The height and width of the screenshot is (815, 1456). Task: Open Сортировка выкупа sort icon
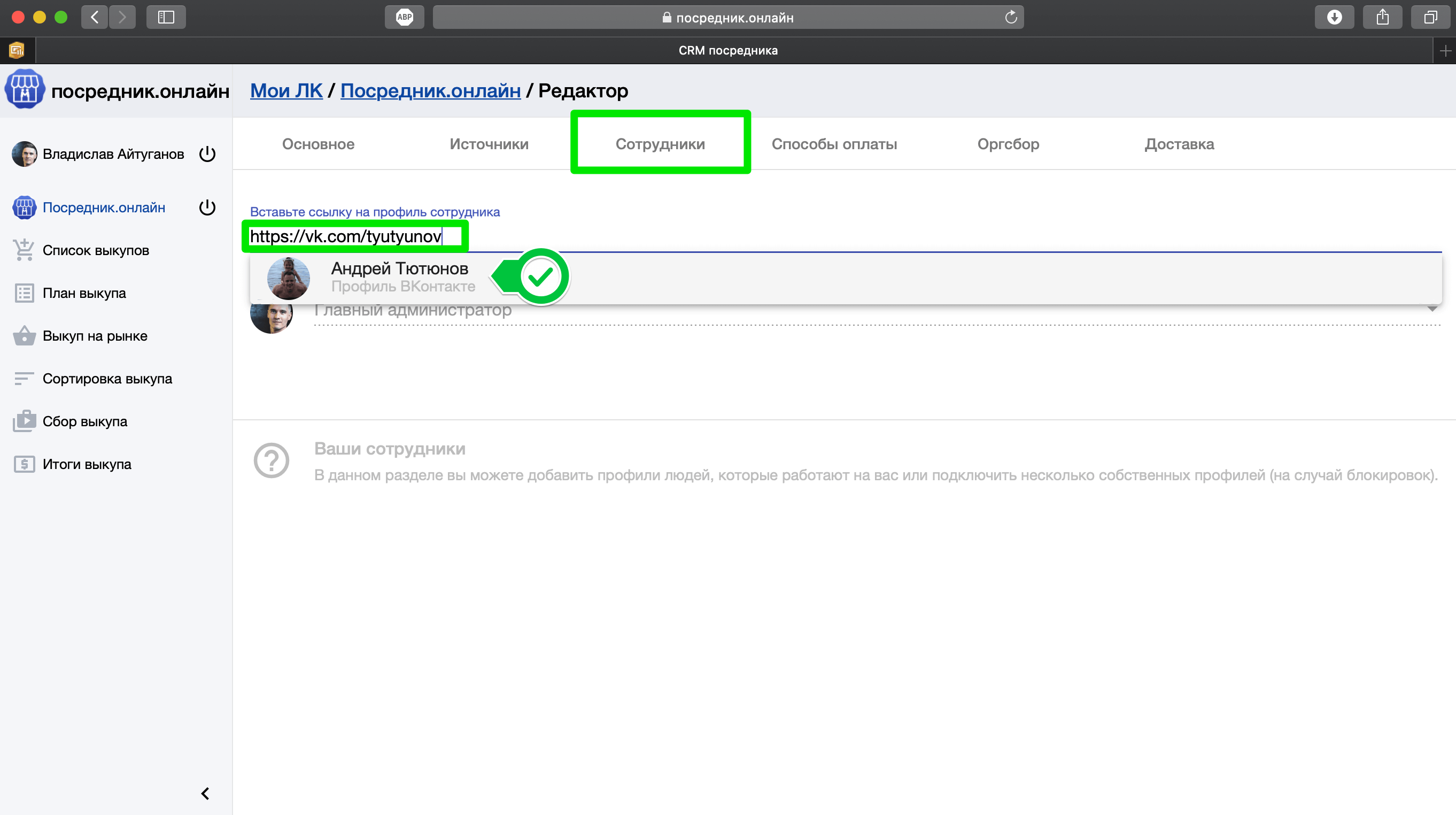click(24, 379)
